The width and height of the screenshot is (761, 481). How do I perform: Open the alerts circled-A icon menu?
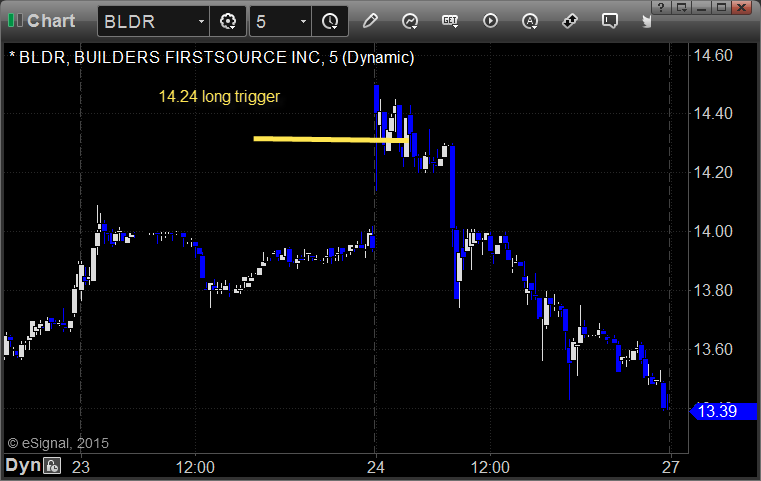529,21
